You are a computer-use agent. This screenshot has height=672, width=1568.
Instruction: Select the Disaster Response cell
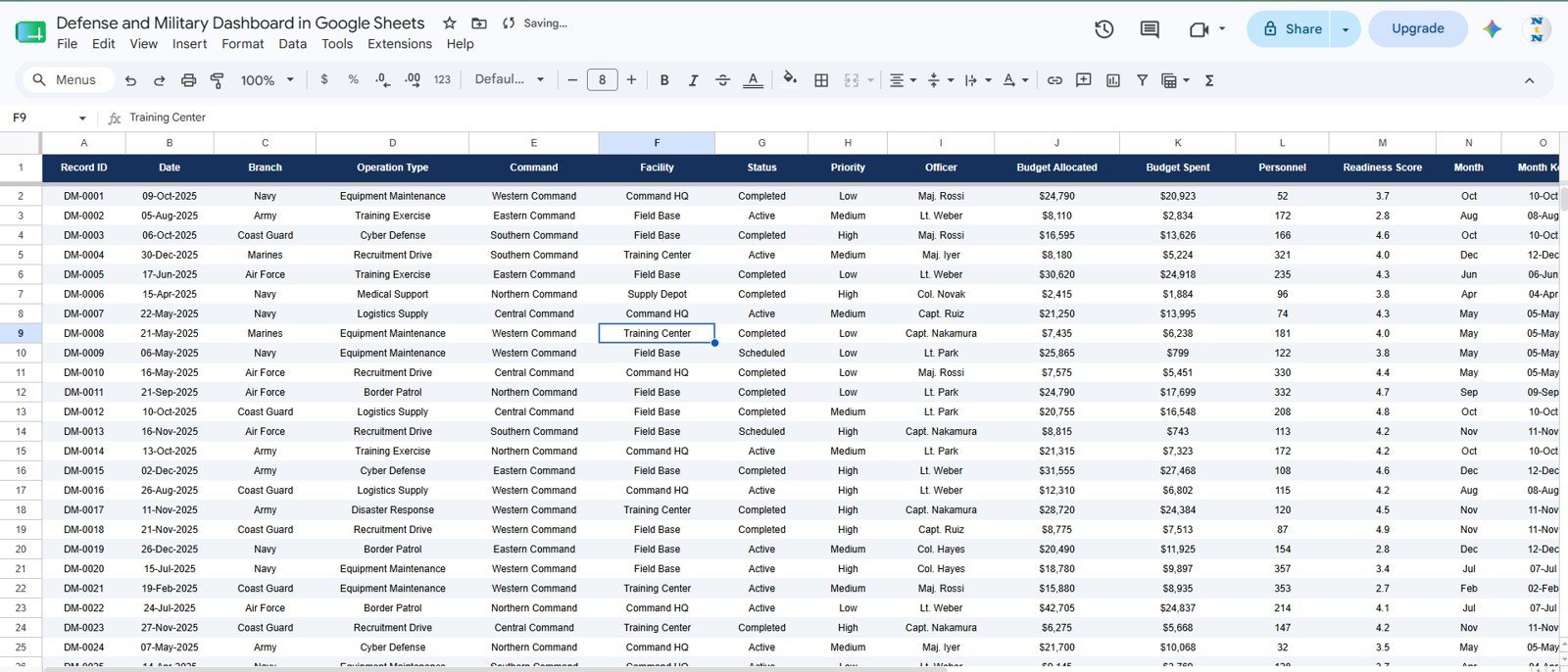392,510
